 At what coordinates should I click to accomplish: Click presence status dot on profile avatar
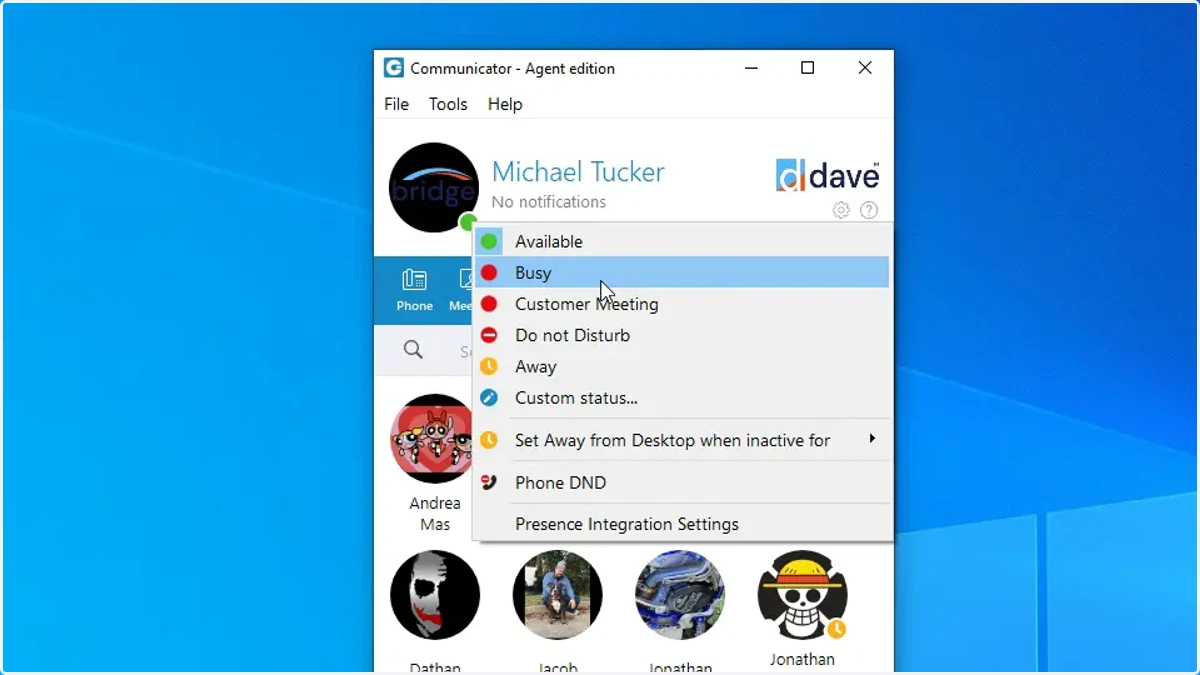pyautogui.click(x=467, y=222)
